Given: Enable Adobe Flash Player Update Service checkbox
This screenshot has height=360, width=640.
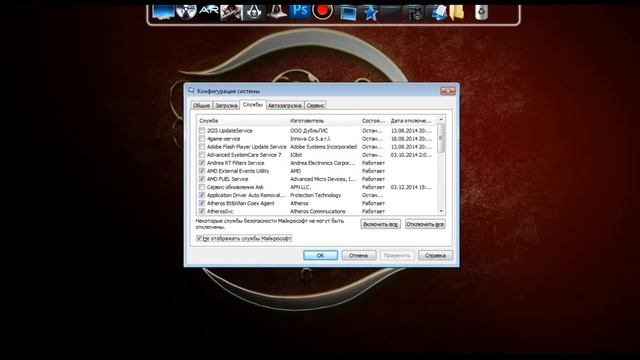Looking at the screenshot, I should click(202, 147).
